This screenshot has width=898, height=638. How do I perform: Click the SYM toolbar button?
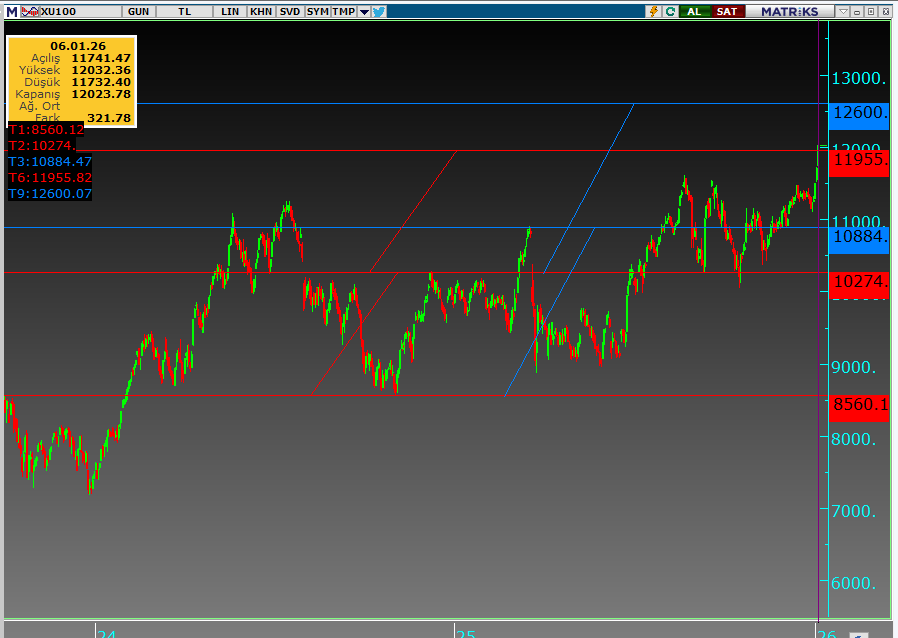pos(318,11)
